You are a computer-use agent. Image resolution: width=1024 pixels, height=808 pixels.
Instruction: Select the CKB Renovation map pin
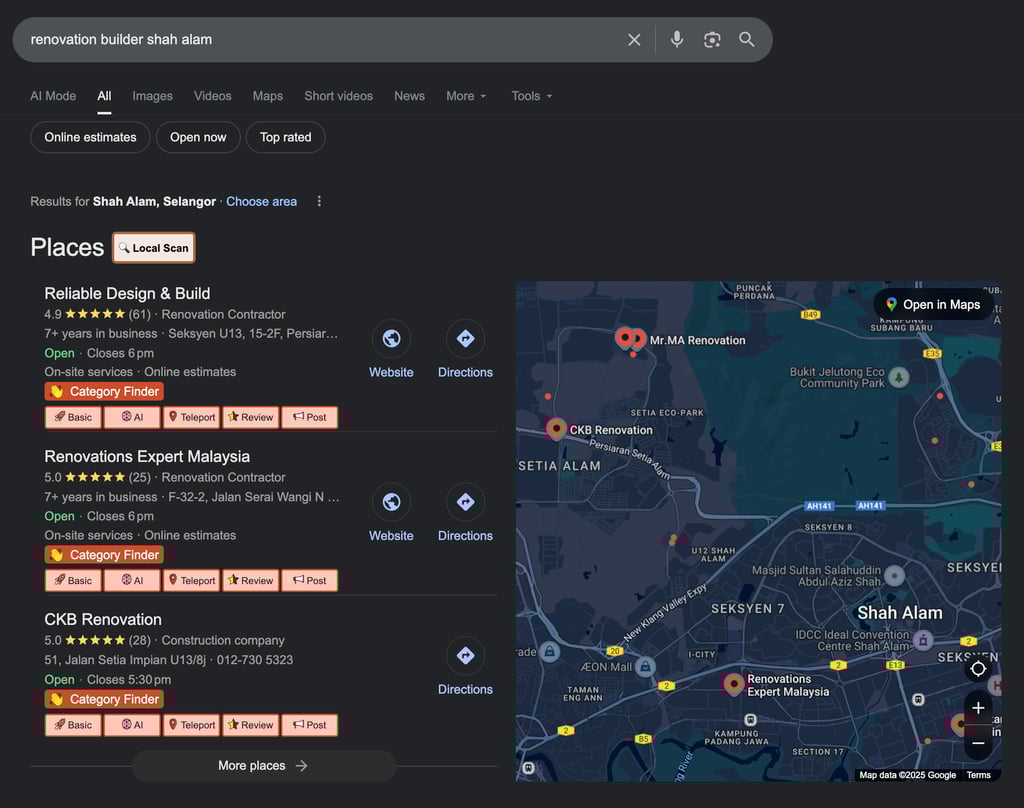(556, 429)
